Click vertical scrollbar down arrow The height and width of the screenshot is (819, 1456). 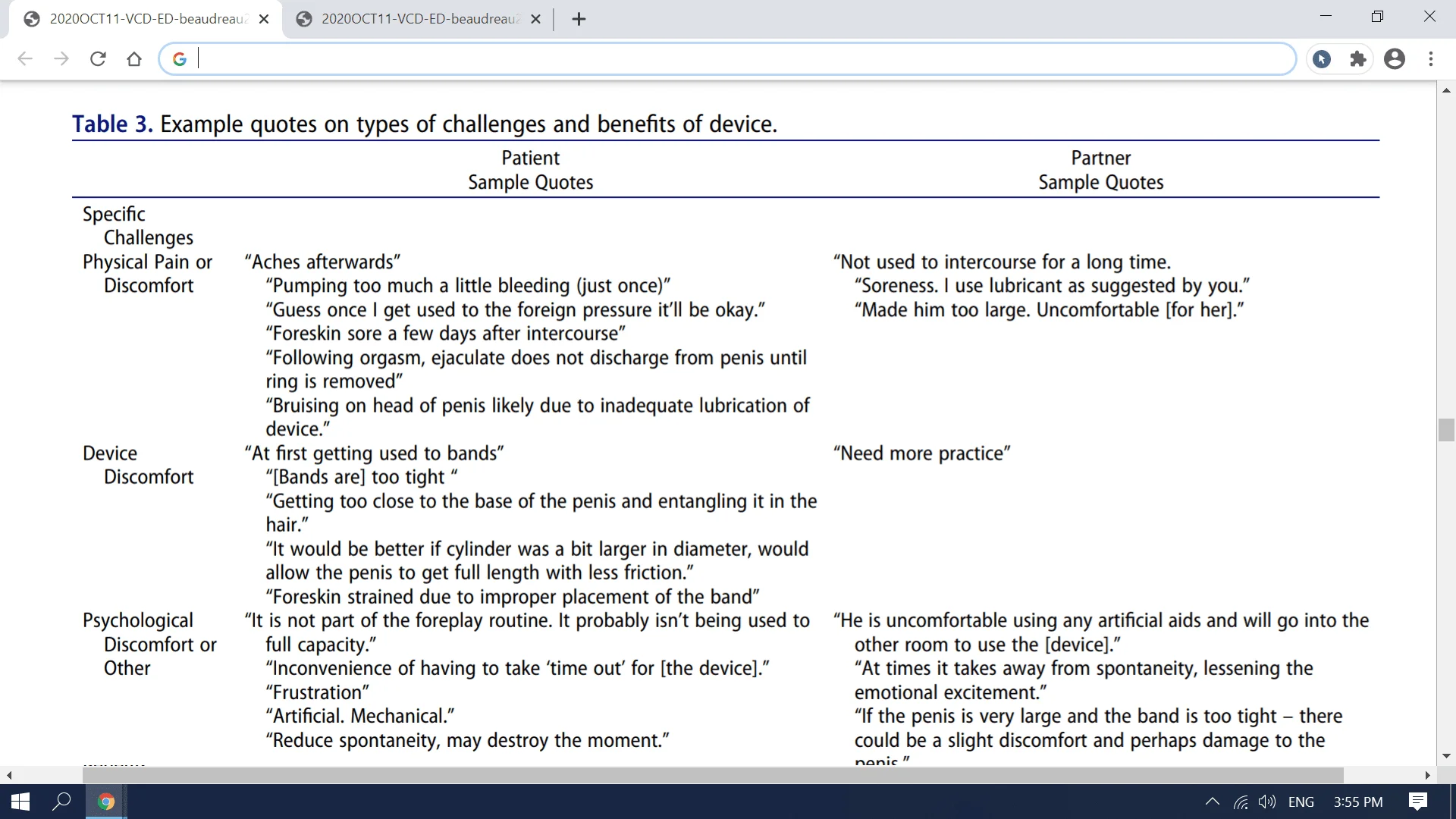point(1446,756)
